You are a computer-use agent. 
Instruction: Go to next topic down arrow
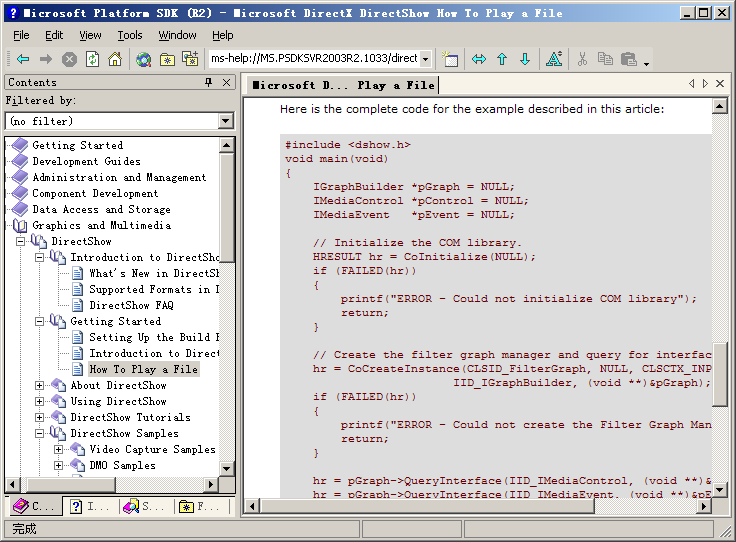point(525,59)
